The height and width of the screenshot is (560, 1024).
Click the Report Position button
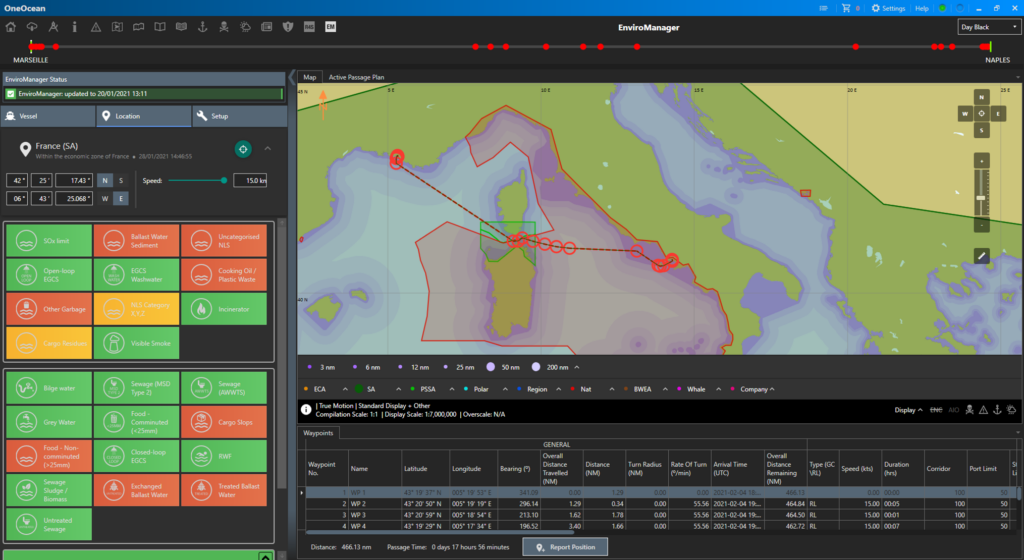[565, 547]
